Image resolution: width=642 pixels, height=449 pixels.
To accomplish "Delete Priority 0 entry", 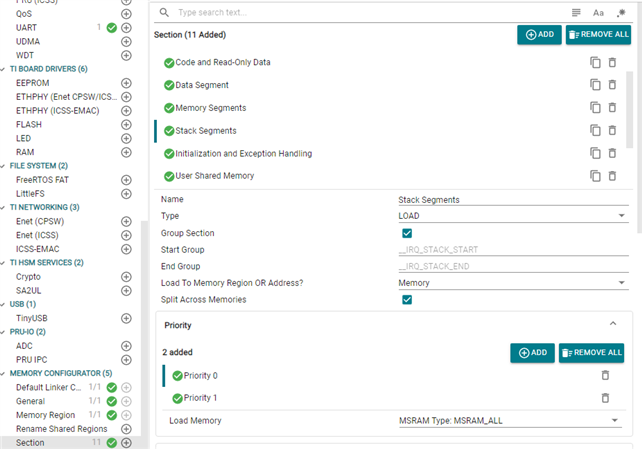I will (x=605, y=375).
